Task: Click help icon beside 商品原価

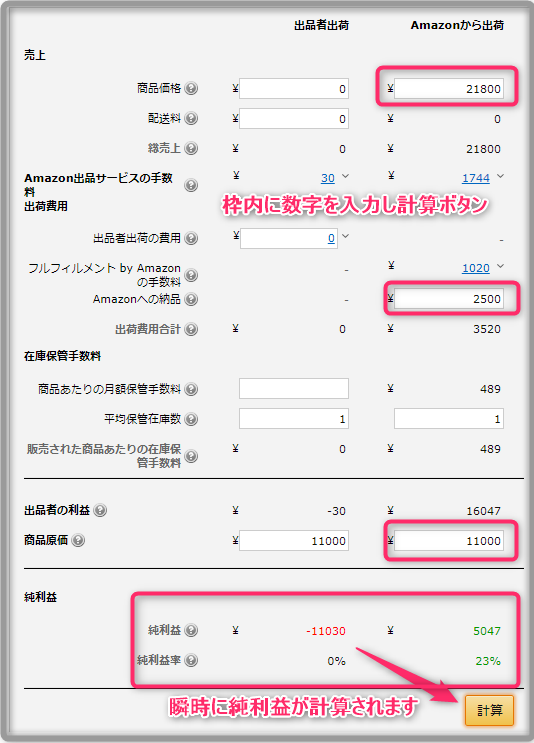Action: [78, 540]
